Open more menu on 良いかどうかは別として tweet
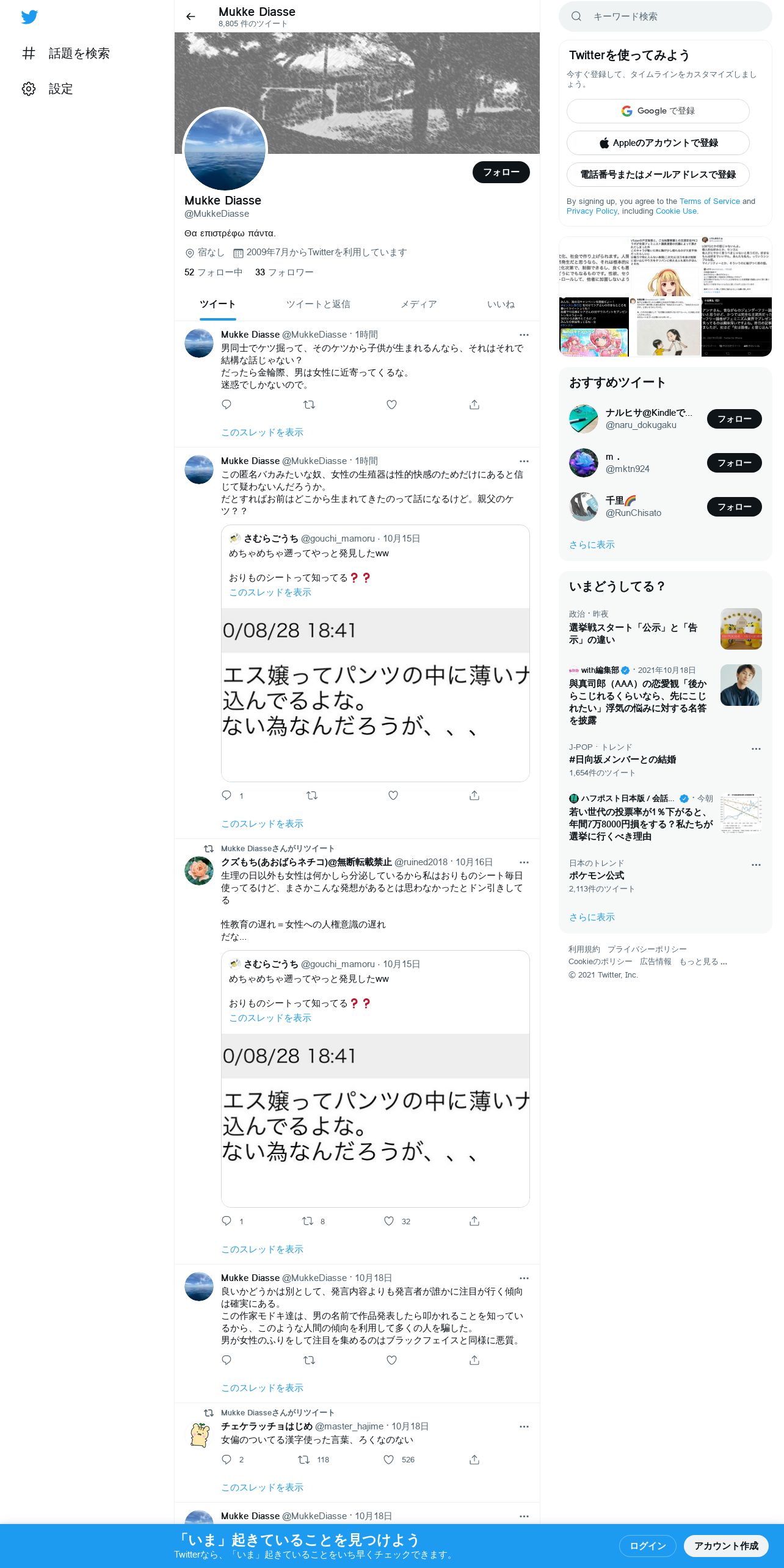The width and height of the screenshot is (784, 1568). click(524, 1278)
